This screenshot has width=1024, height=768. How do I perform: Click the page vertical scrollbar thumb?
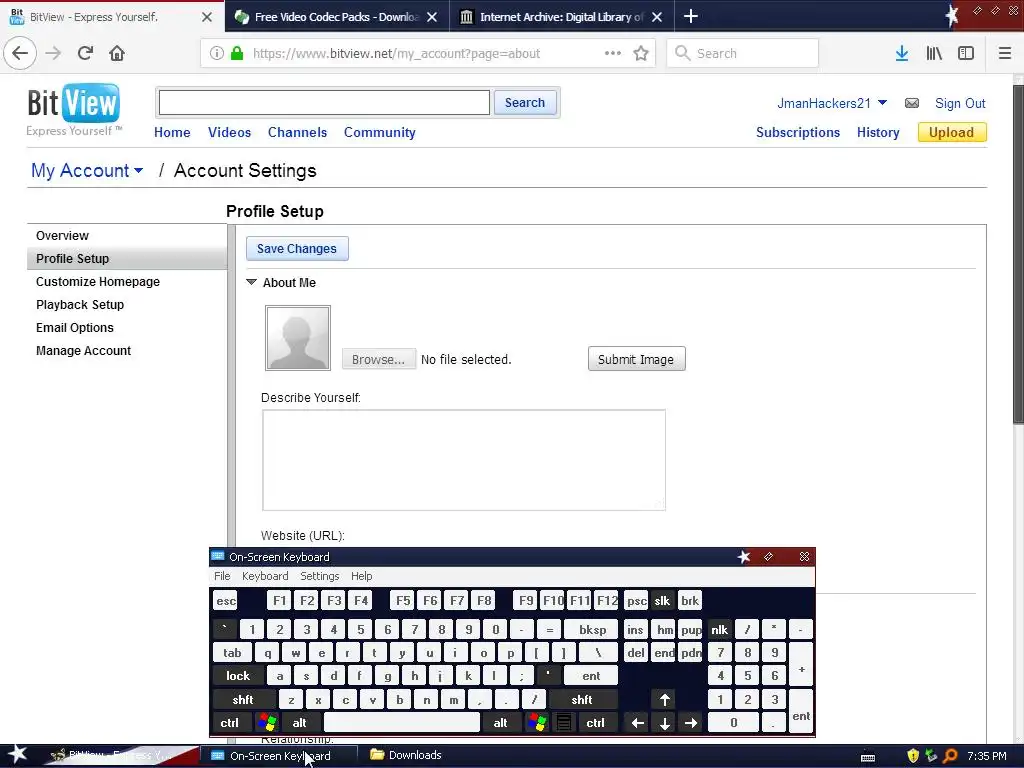pyautogui.click(x=1017, y=253)
